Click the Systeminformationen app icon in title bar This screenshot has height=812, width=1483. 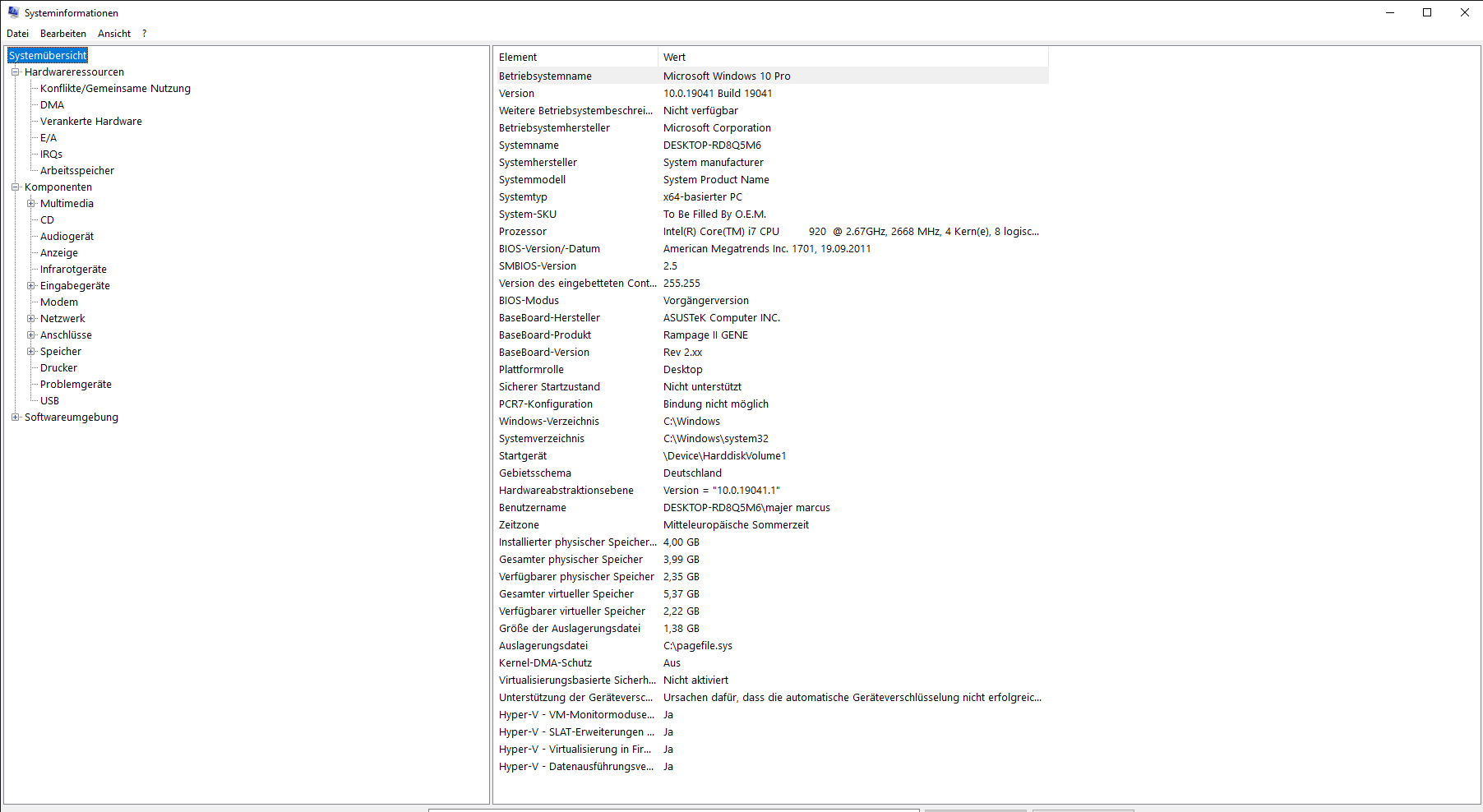tap(13, 12)
